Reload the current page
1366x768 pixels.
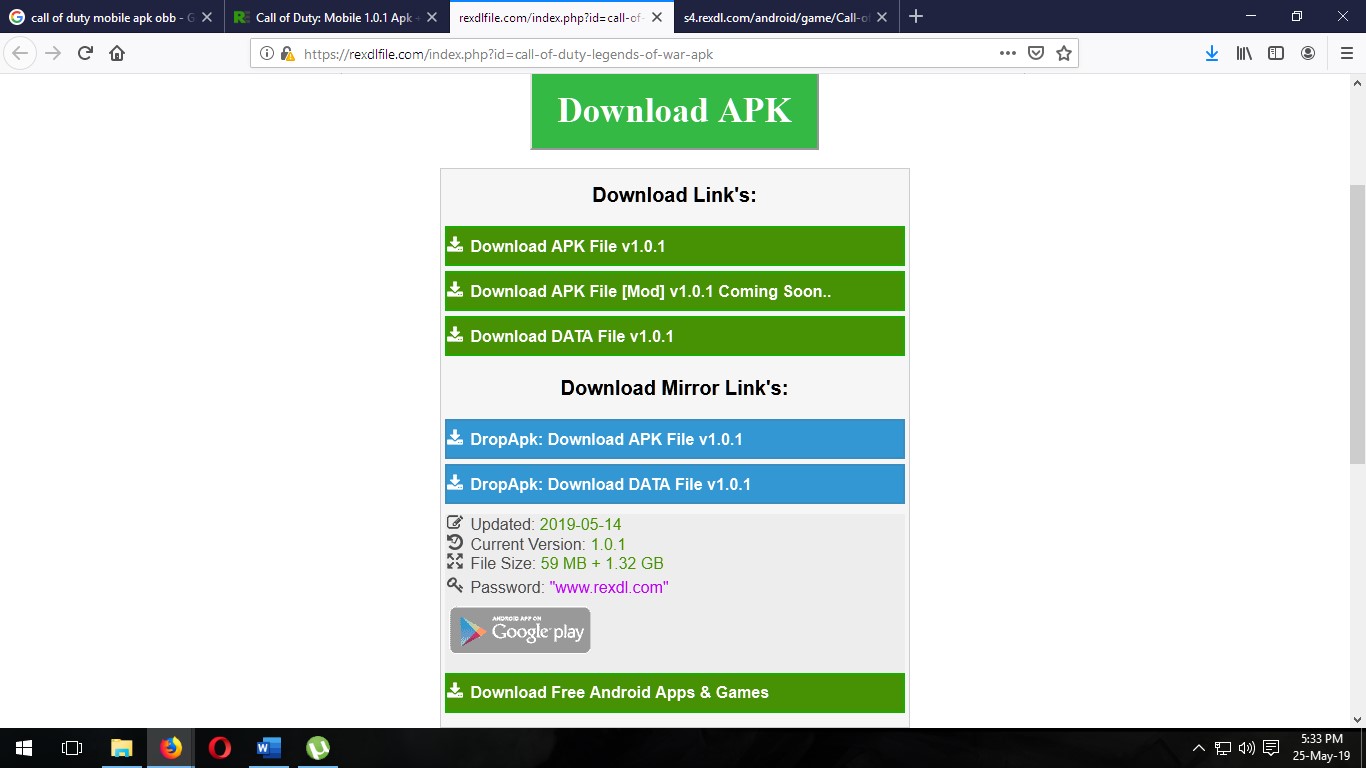84,53
